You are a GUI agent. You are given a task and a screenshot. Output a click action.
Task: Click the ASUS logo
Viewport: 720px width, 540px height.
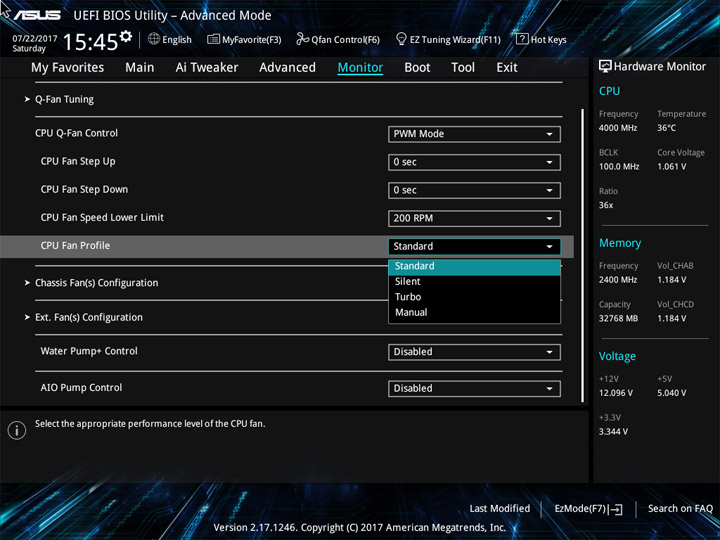click(37, 15)
